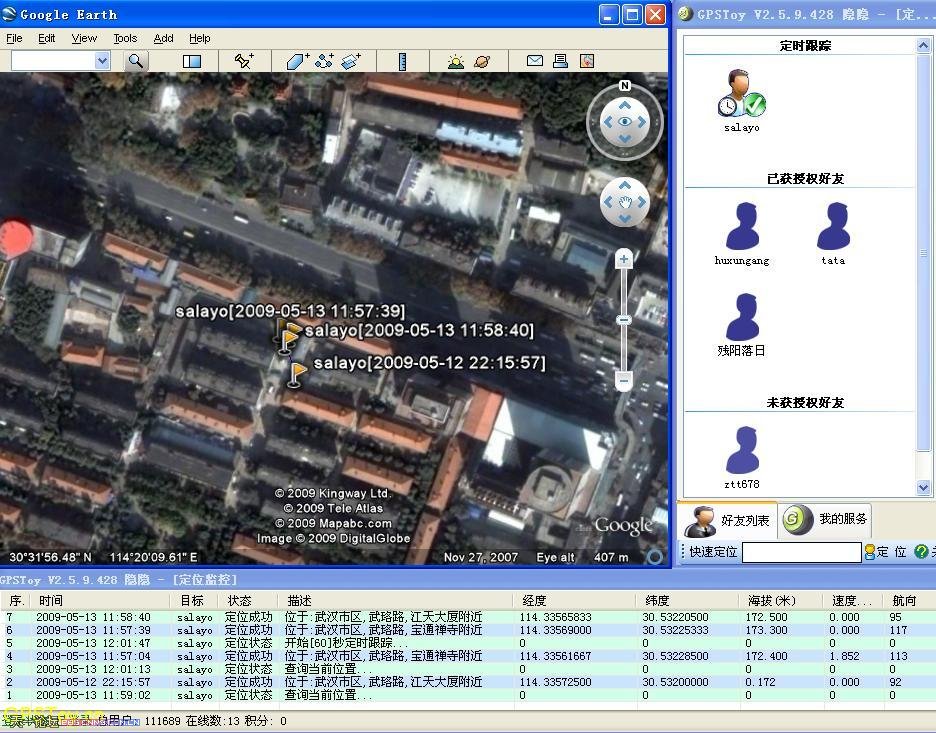
Task: Click the map label salayo[2009-05-13 11:58:40]
Action: [x=419, y=330]
